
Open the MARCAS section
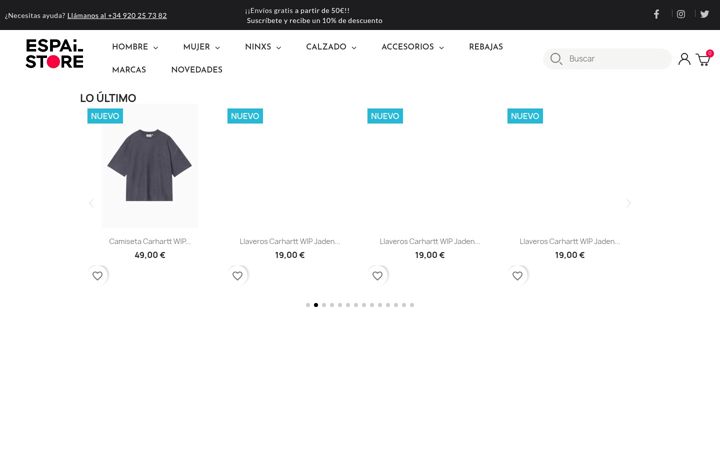(x=129, y=70)
